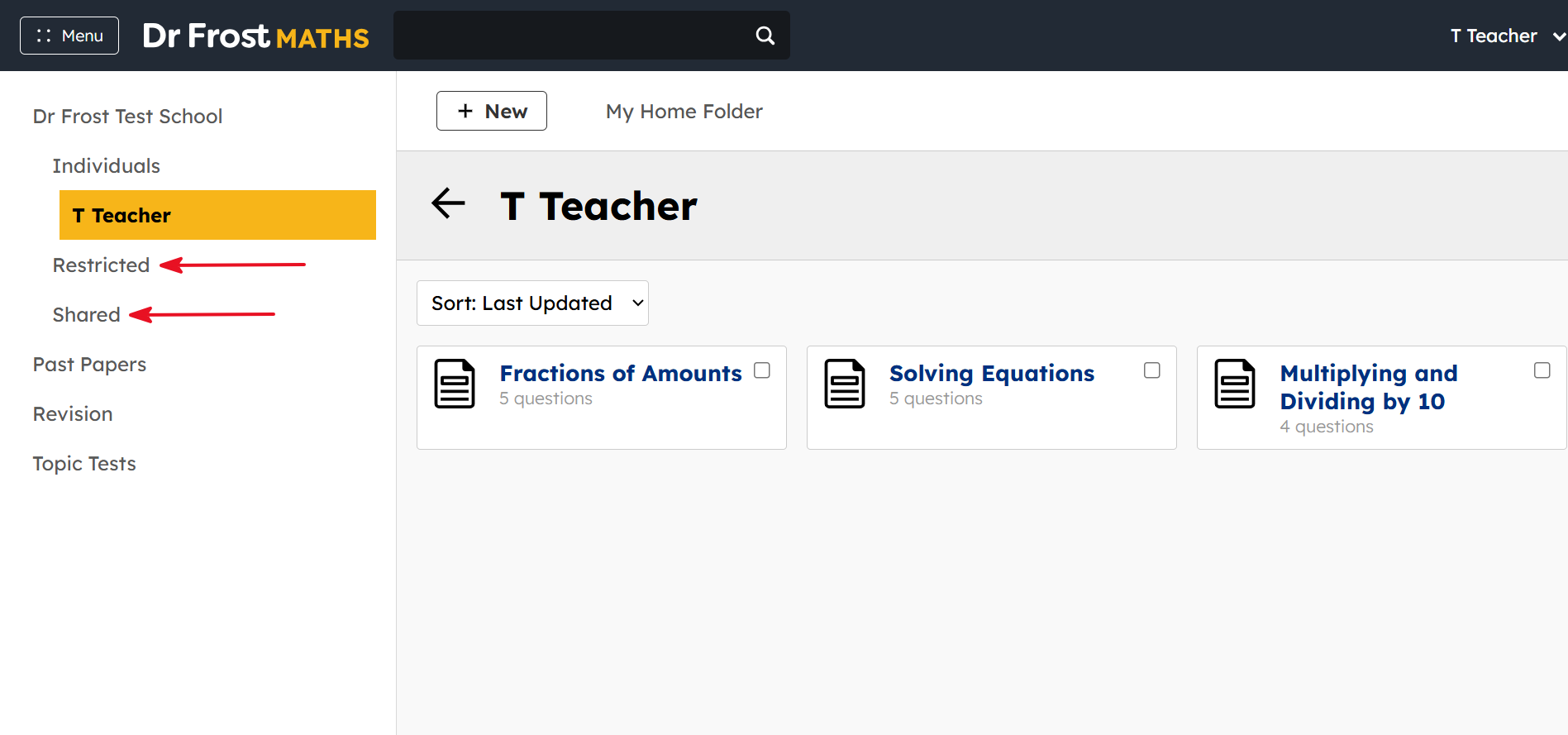Expand the Individuals folder in sidebar
The width and height of the screenshot is (1568, 735).
[x=107, y=165]
